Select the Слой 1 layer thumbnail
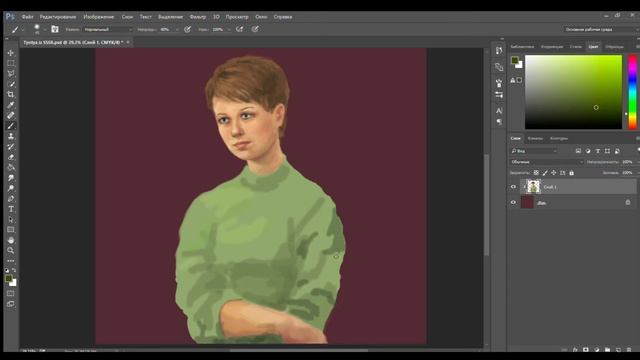Screen dimensions: 640x360 click(x=533, y=187)
